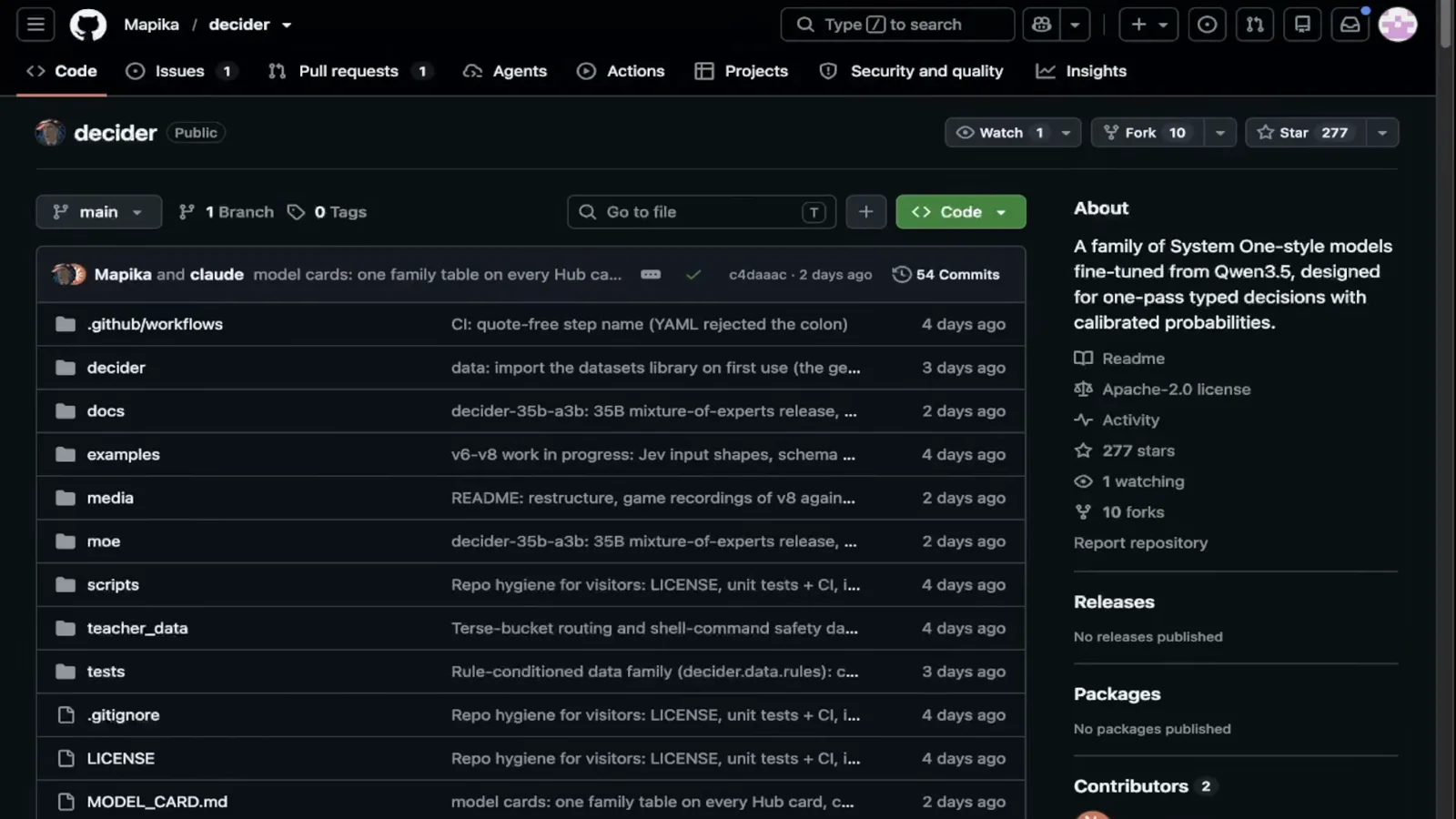The image size is (1456, 819).
Task: Open the 1 watching link
Action: pyautogui.click(x=1129, y=481)
